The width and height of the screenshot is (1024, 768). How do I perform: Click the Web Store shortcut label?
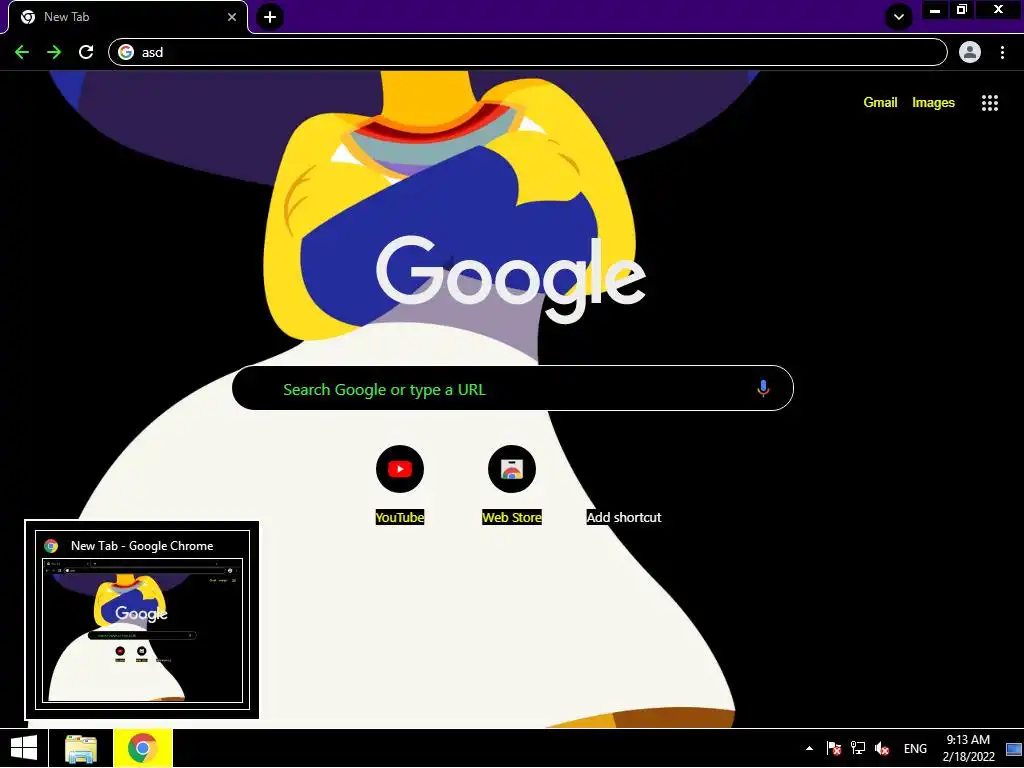512,517
